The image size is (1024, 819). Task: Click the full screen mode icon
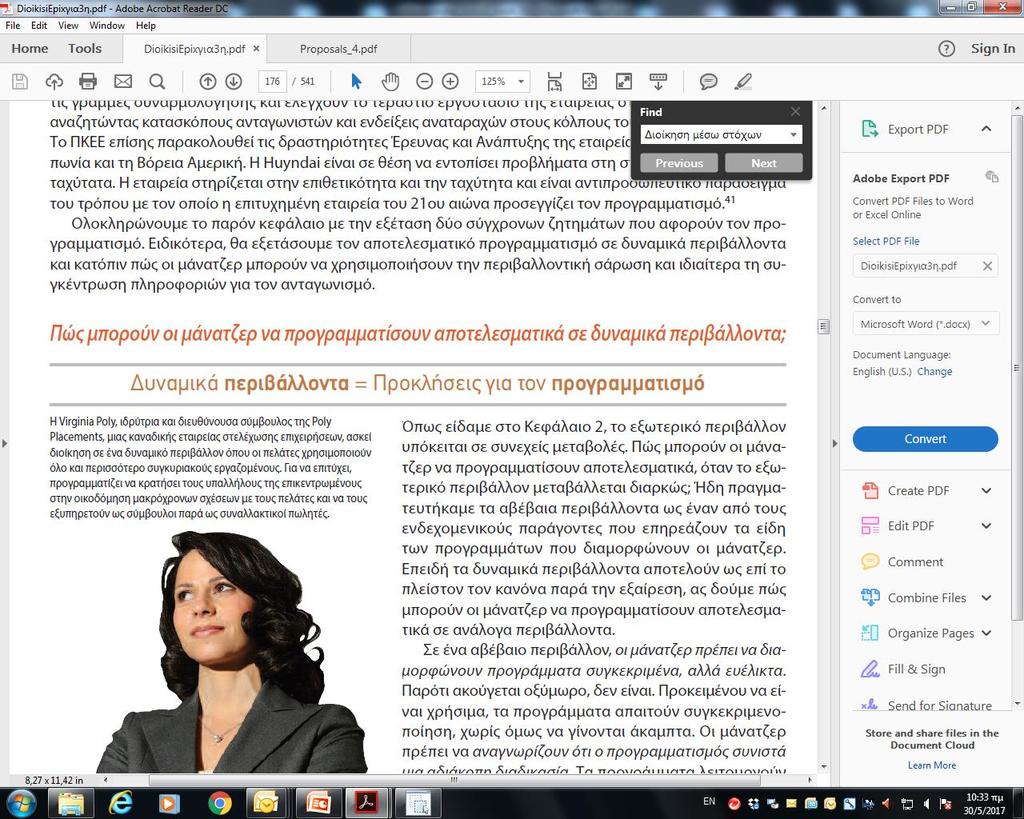point(624,82)
